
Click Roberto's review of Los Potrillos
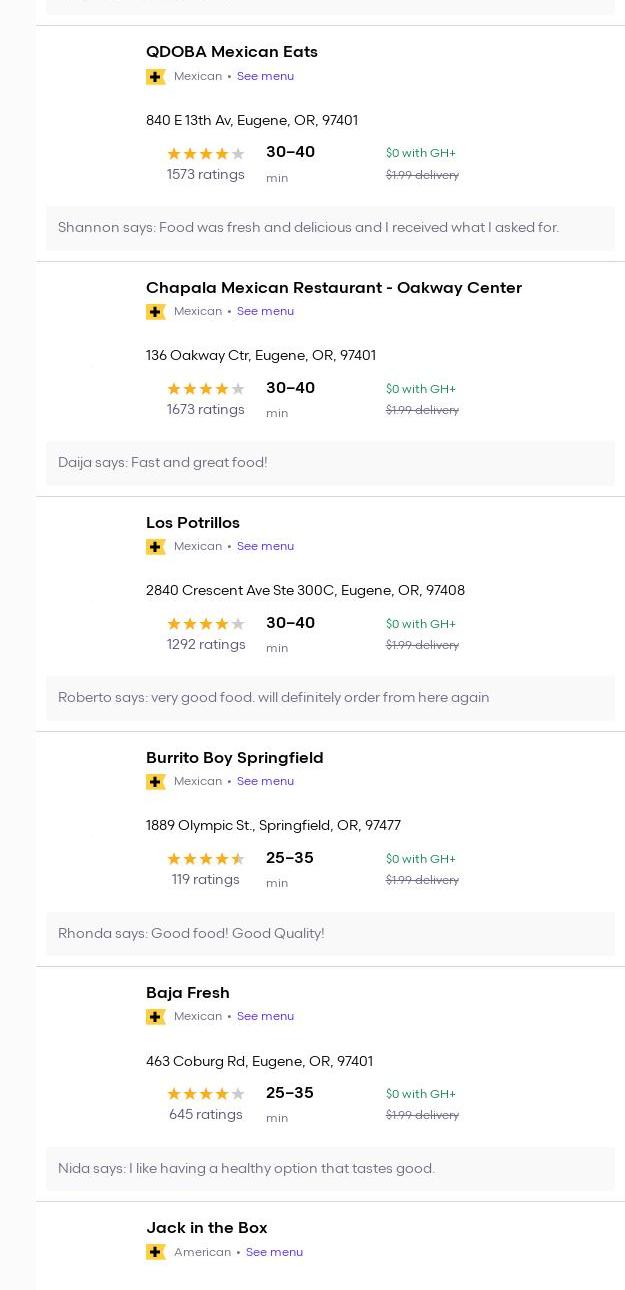(274, 698)
